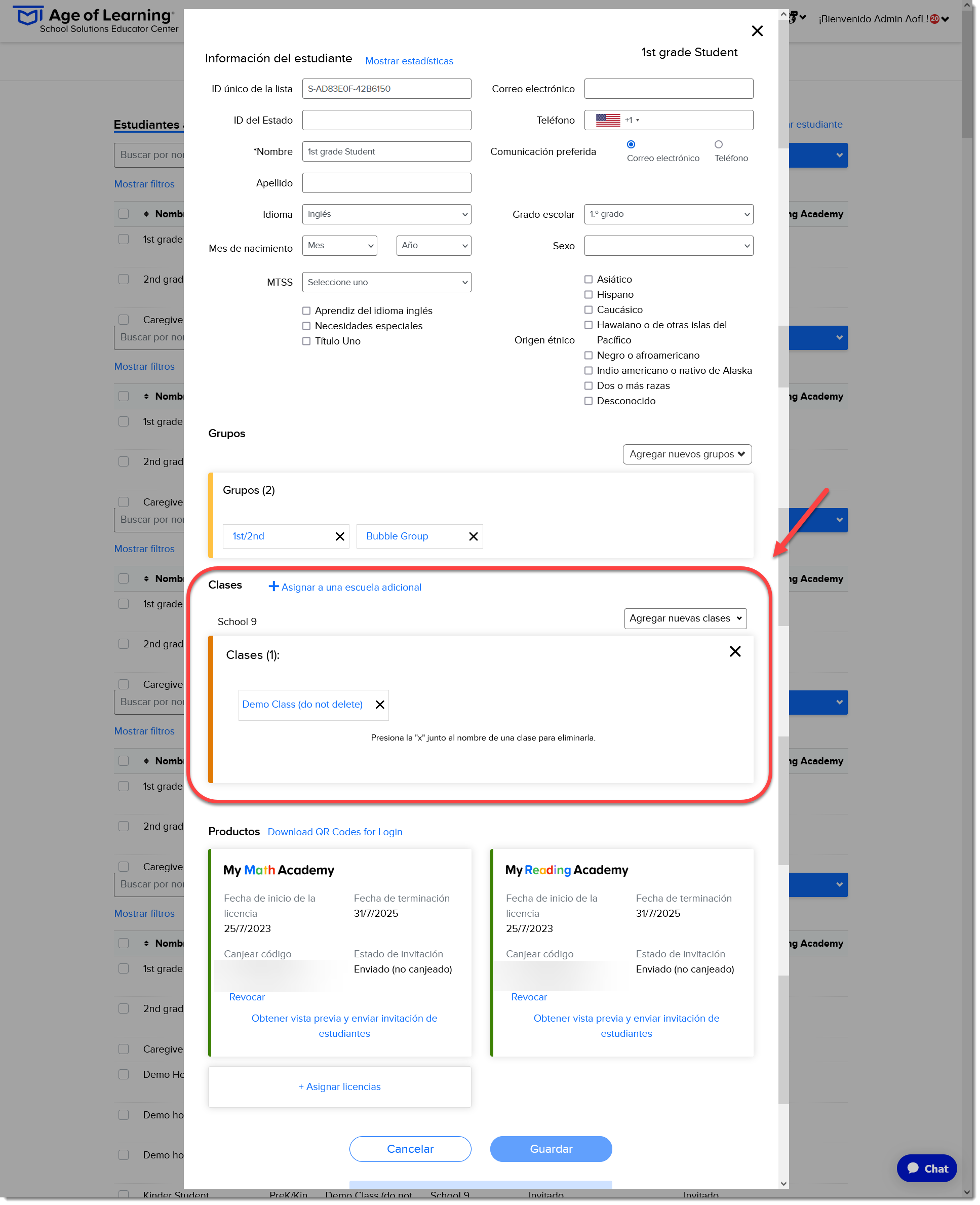
Task: Open the Chat bubble widget
Action: click(x=926, y=1169)
